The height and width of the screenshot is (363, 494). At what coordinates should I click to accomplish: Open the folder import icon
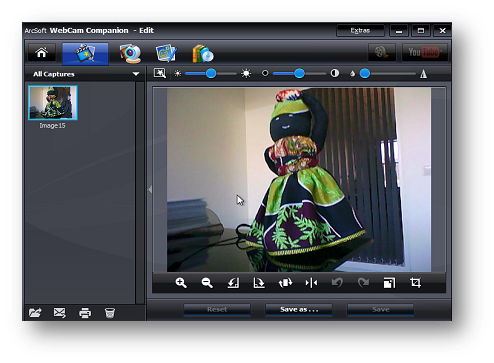pos(35,313)
